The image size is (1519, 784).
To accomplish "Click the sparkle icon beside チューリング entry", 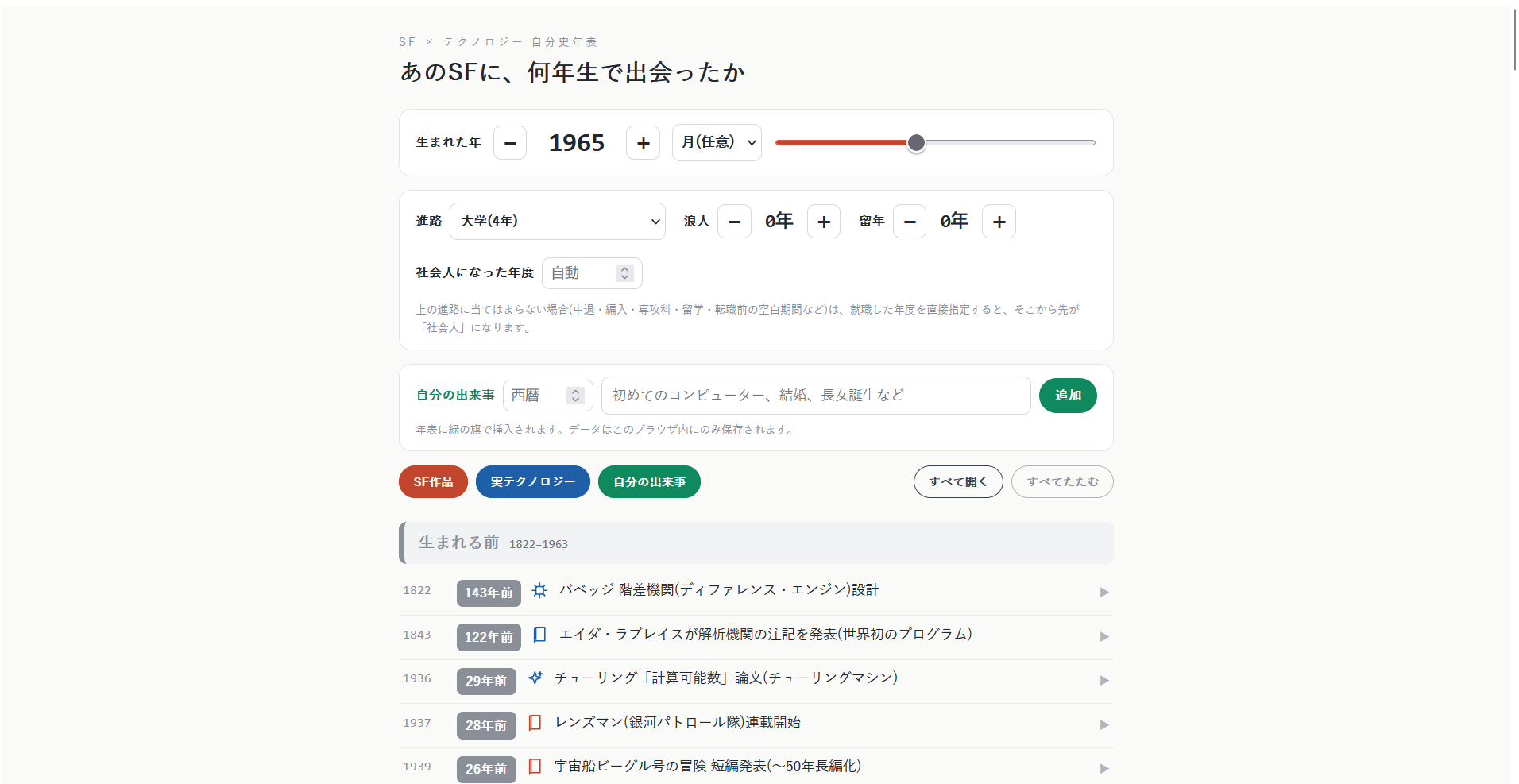I will click(535, 678).
